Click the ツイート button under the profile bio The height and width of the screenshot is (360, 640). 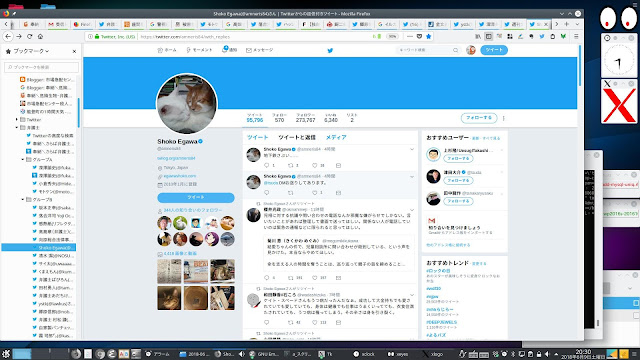pyautogui.click(x=196, y=198)
